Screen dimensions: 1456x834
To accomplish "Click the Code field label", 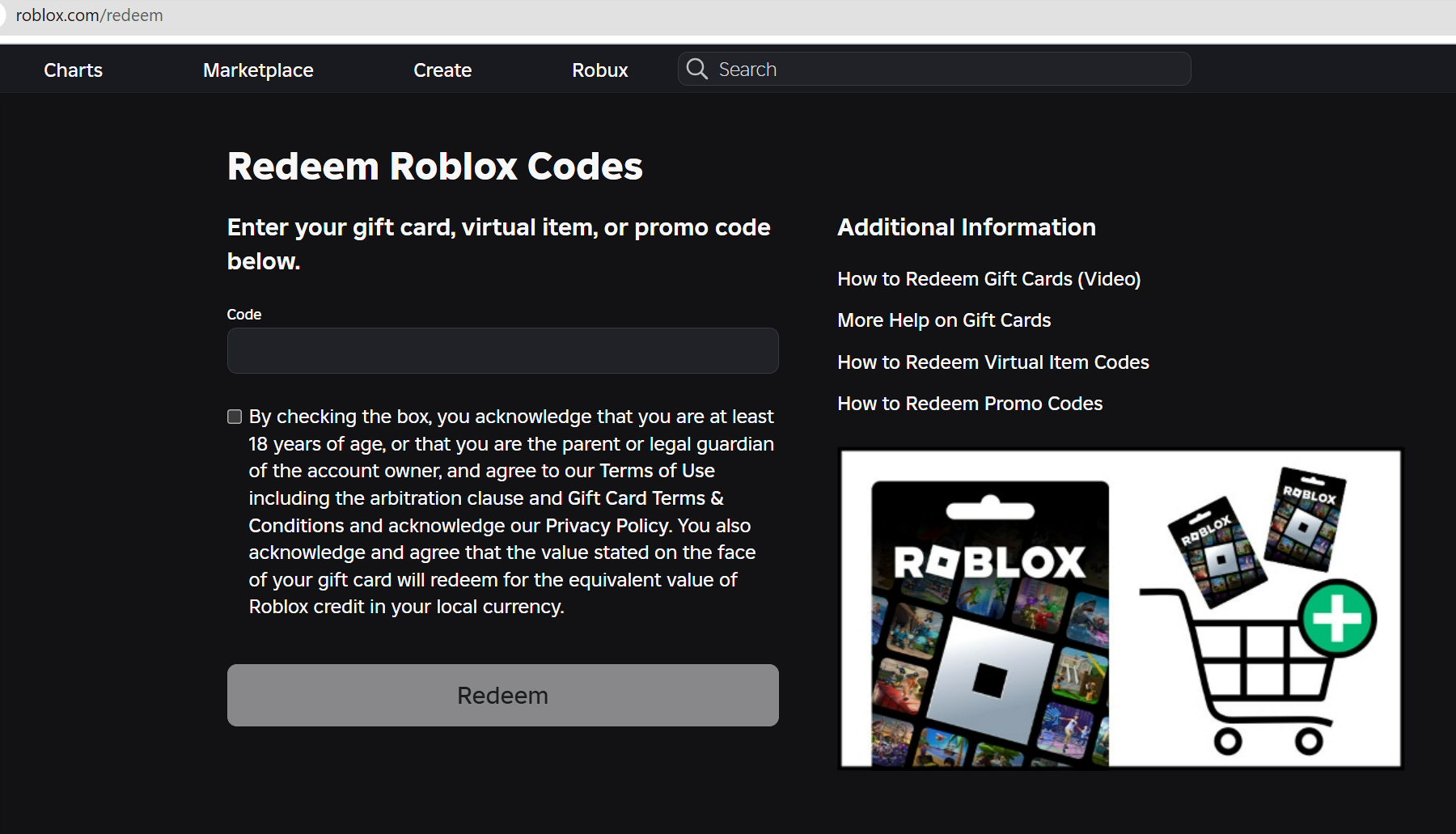I will tap(243, 315).
